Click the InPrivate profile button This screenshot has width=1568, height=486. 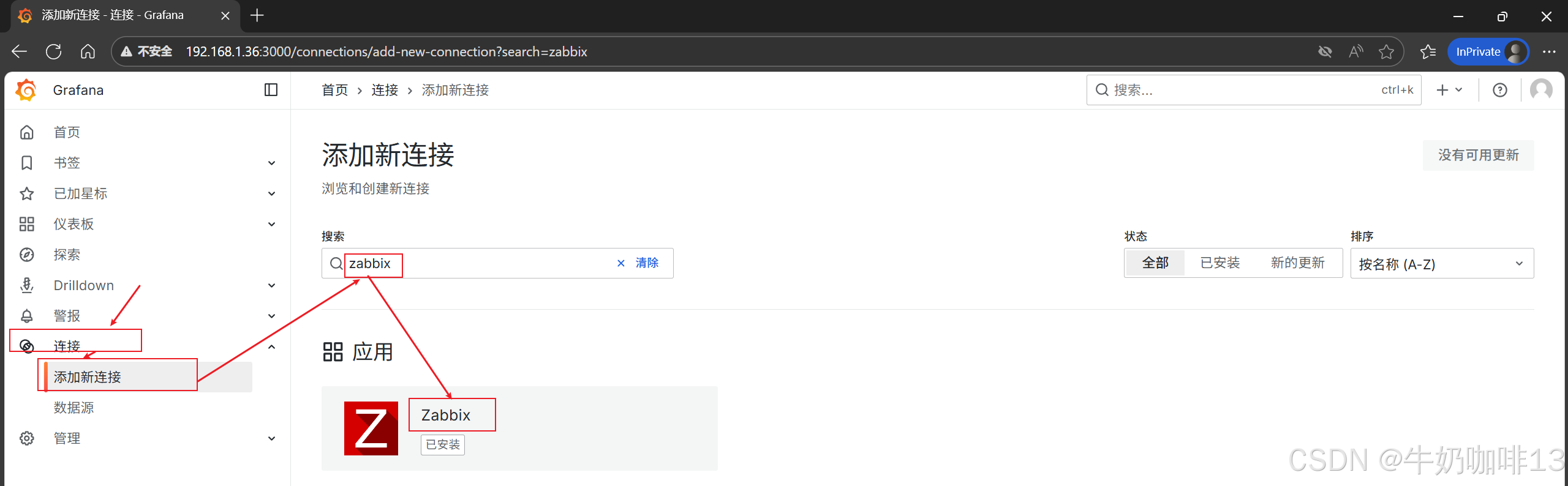[x=1488, y=51]
